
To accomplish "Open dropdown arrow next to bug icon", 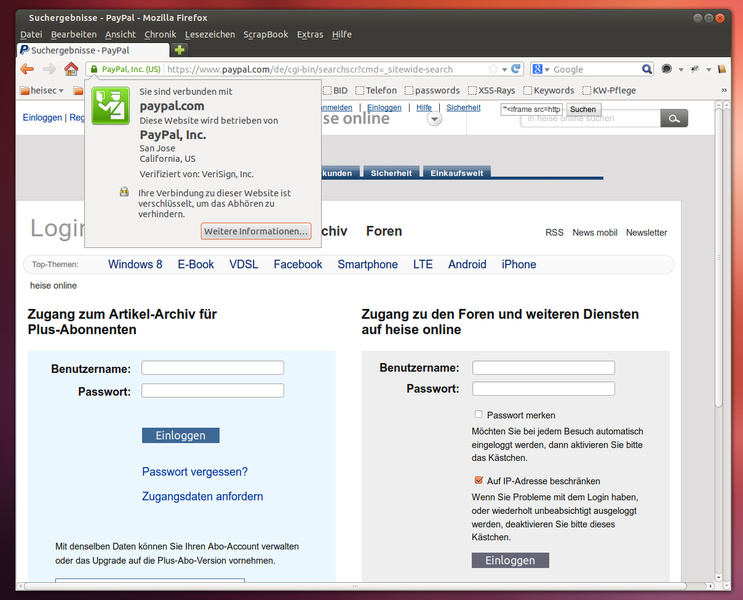I will tap(708, 70).
